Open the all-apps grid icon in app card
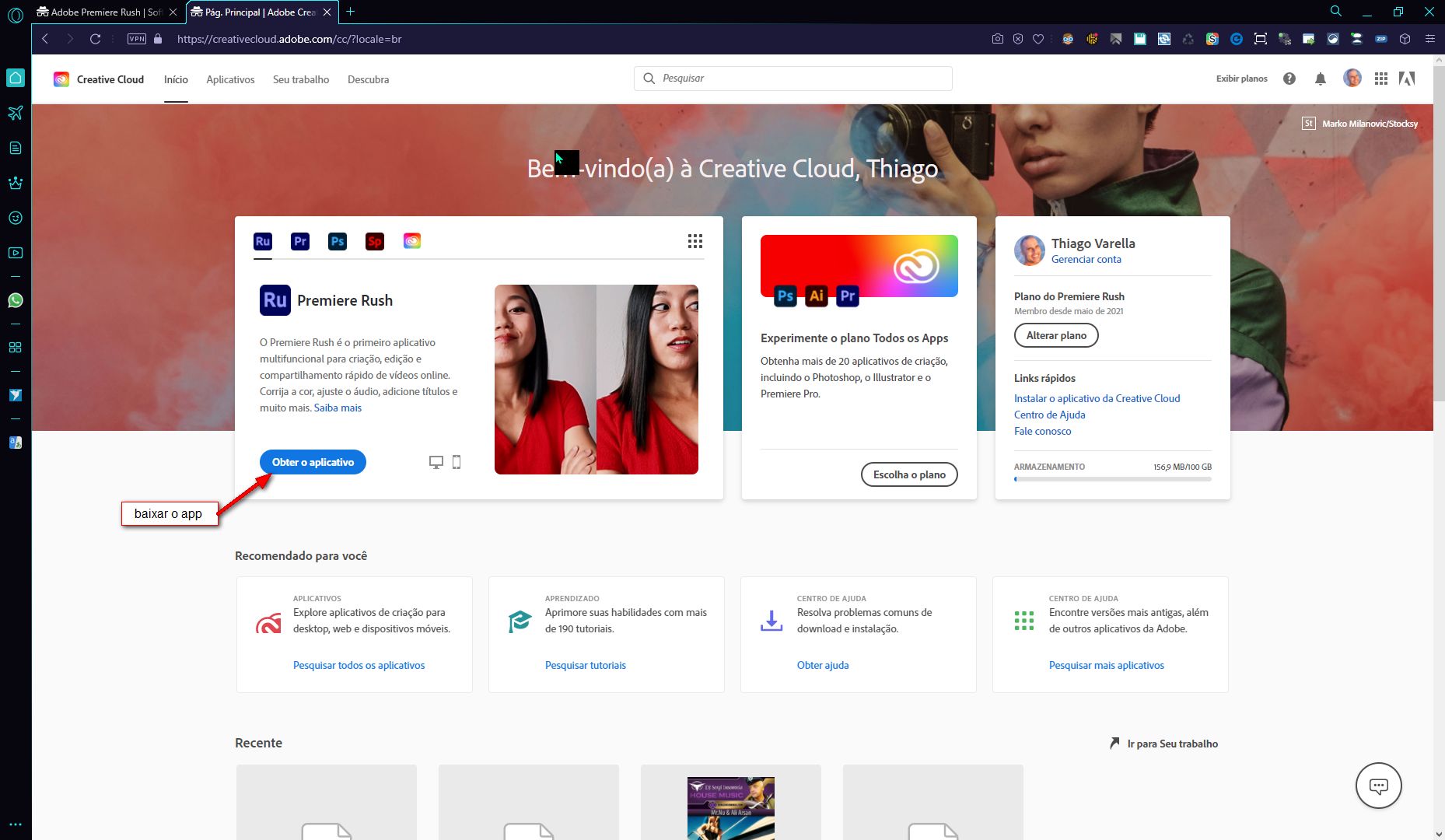The width and height of the screenshot is (1445, 840). 695,241
